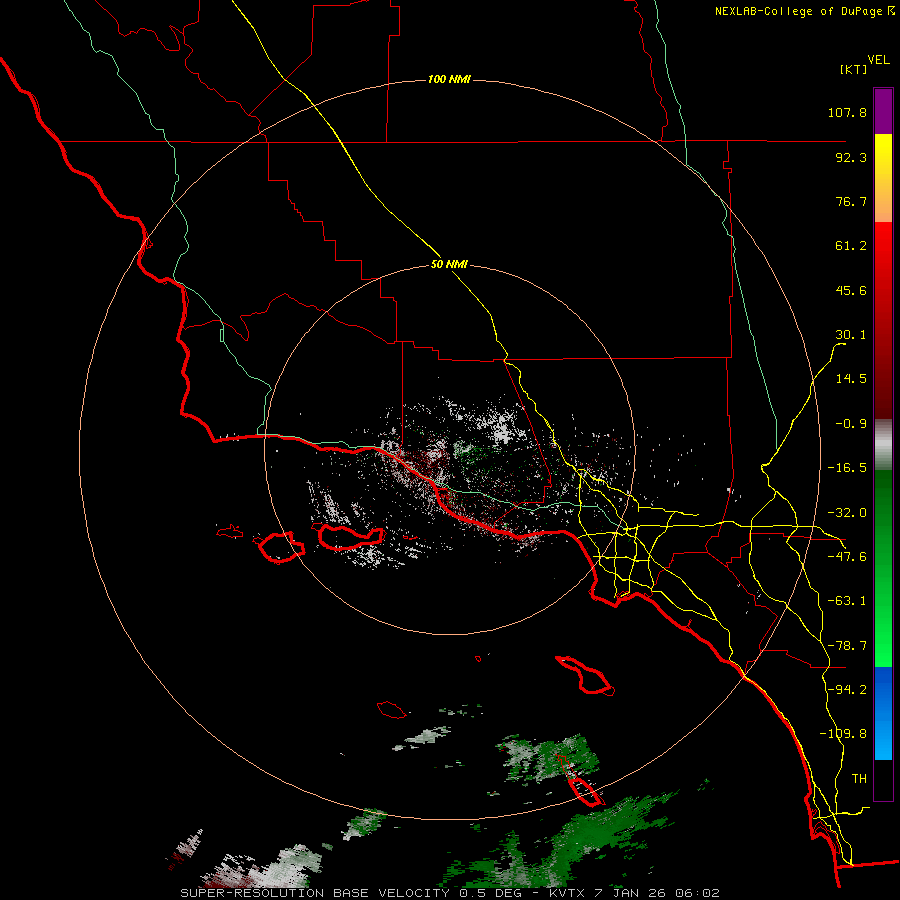Click the NEXLAB-College of DuPage credit text
Viewport: 900px width, 900px height.
click(805, 11)
